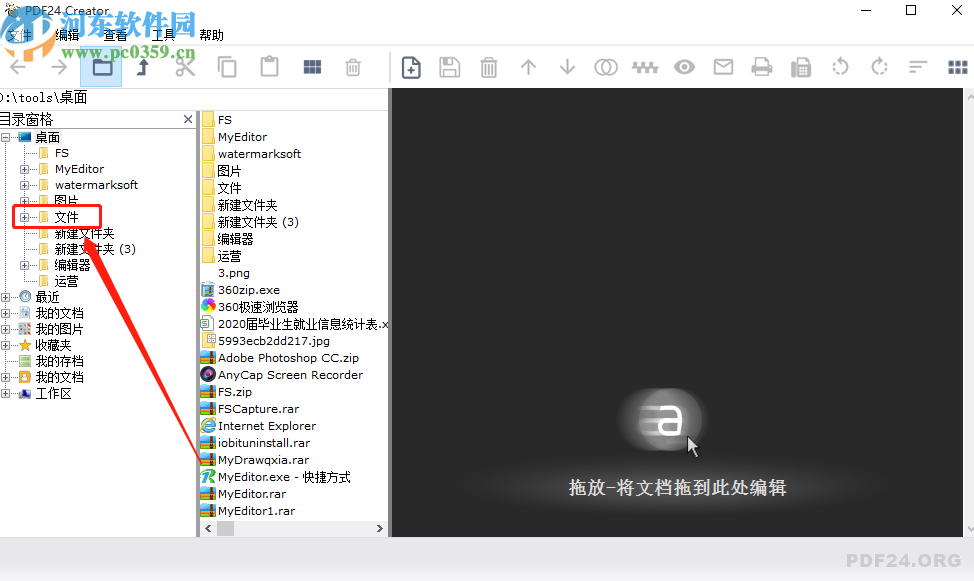Select the Cut (scissors) tool icon
Screen dimensions: 974x581
184,67
